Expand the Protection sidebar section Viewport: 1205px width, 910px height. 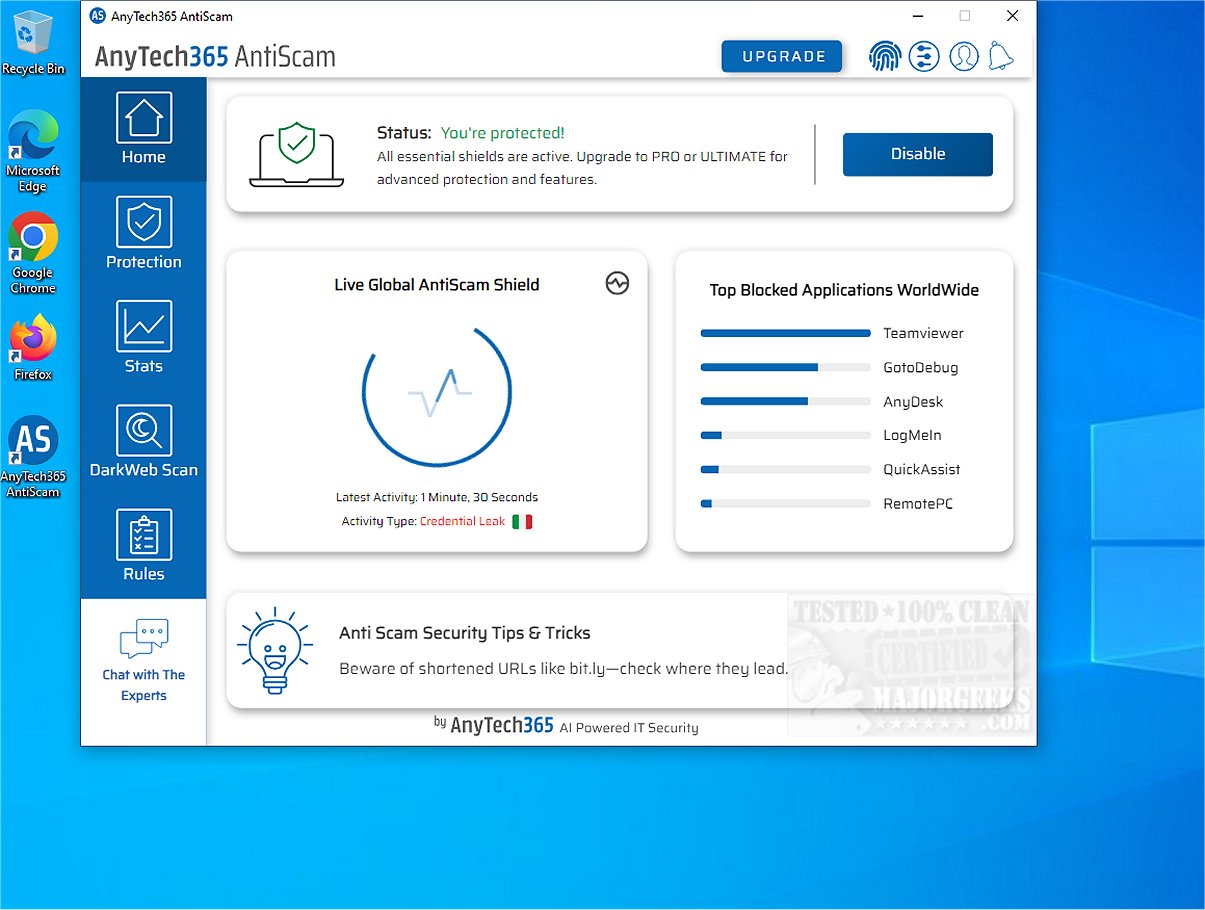pyautogui.click(x=143, y=233)
